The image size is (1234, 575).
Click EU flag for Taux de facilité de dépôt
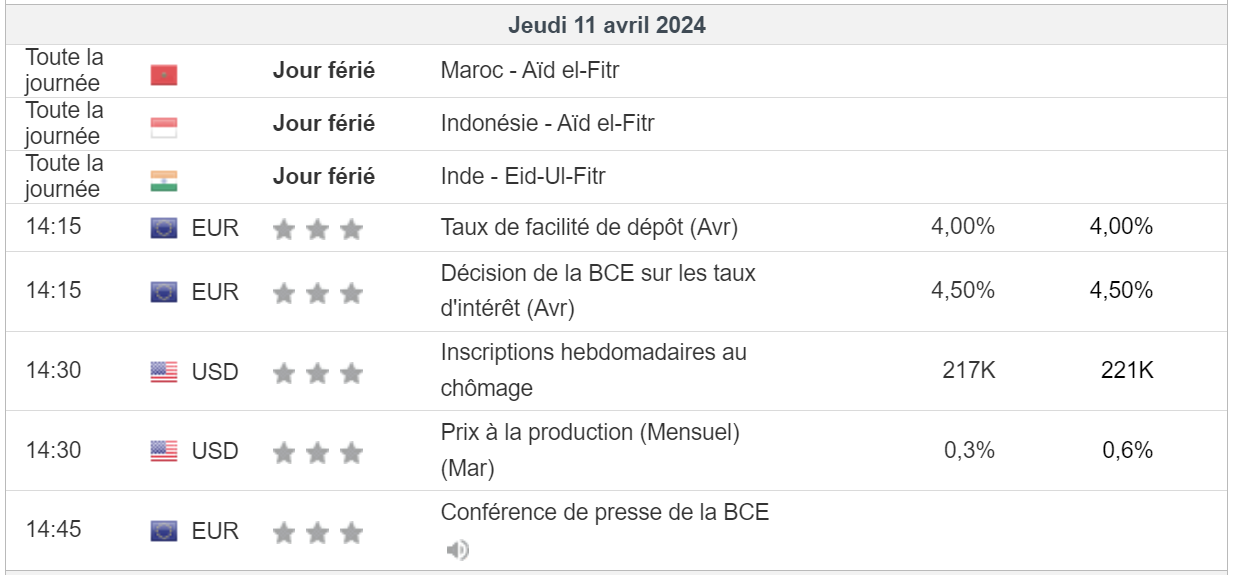(164, 229)
